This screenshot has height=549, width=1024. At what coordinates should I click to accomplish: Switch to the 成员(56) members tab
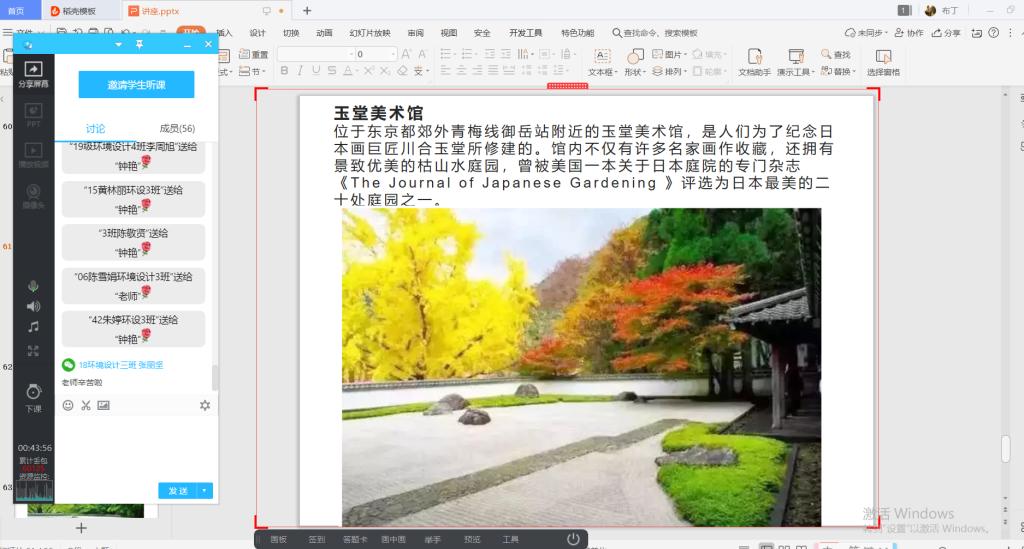pos(177,129)
